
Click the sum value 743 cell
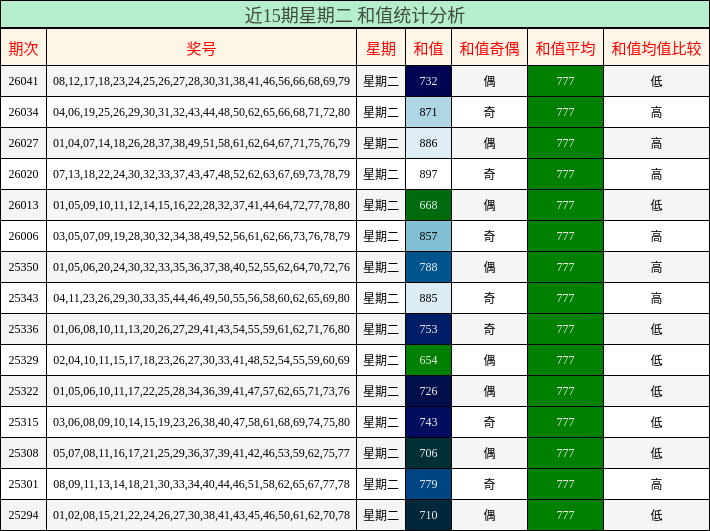[x=428, y=422]
